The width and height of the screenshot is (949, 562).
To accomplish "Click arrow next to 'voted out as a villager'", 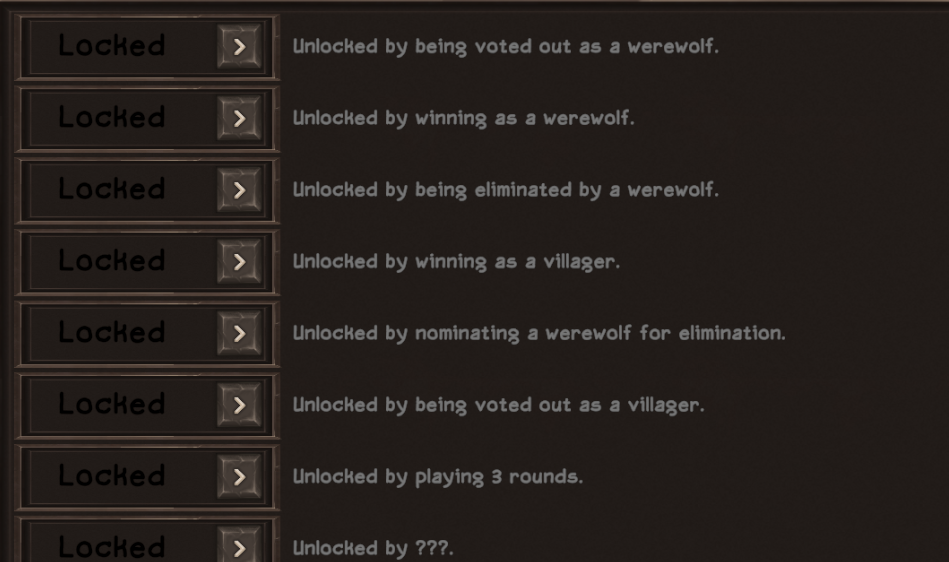I will pos(240,405).
